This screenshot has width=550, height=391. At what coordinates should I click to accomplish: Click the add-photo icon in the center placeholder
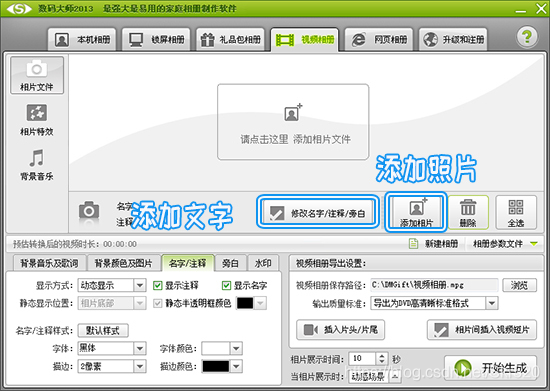click(293, 113)
